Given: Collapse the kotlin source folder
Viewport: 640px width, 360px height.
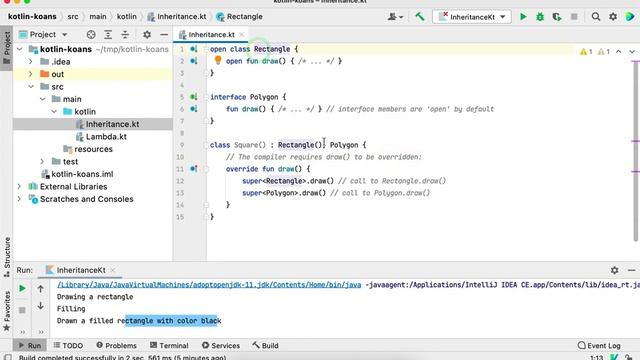Looking at the screenshot, I should [x=54, y=111].
